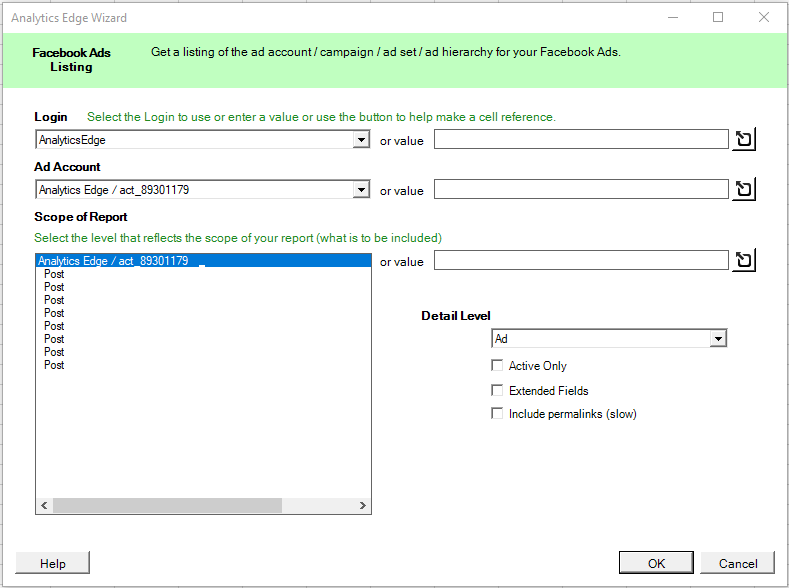Toggle the Extended Fields checkbox
Viewport: 789px width, 588px height.
497,391
